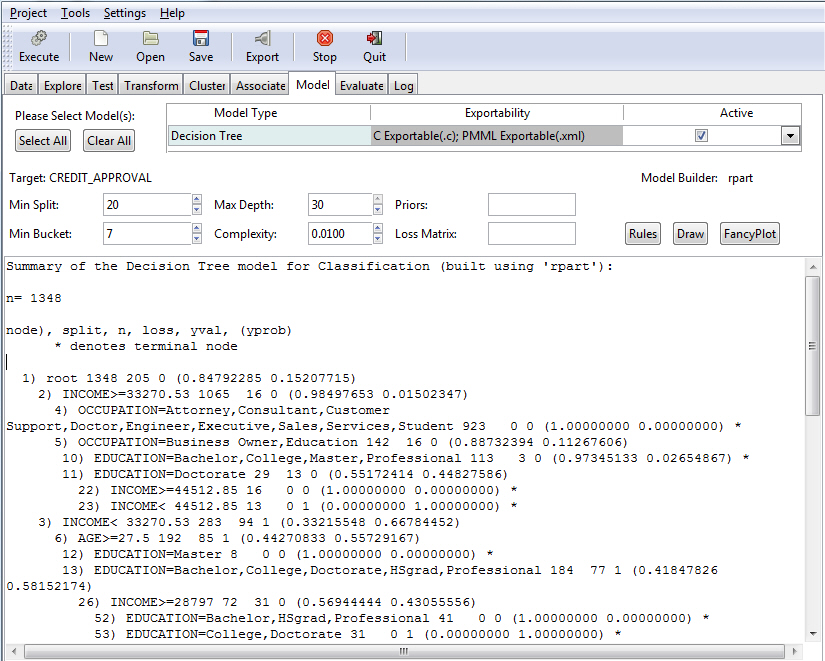Click node '6) AGE>=27.5' line
Image resolution: width=825 pixels, height=661 pixels.
[x=237, y=538]
